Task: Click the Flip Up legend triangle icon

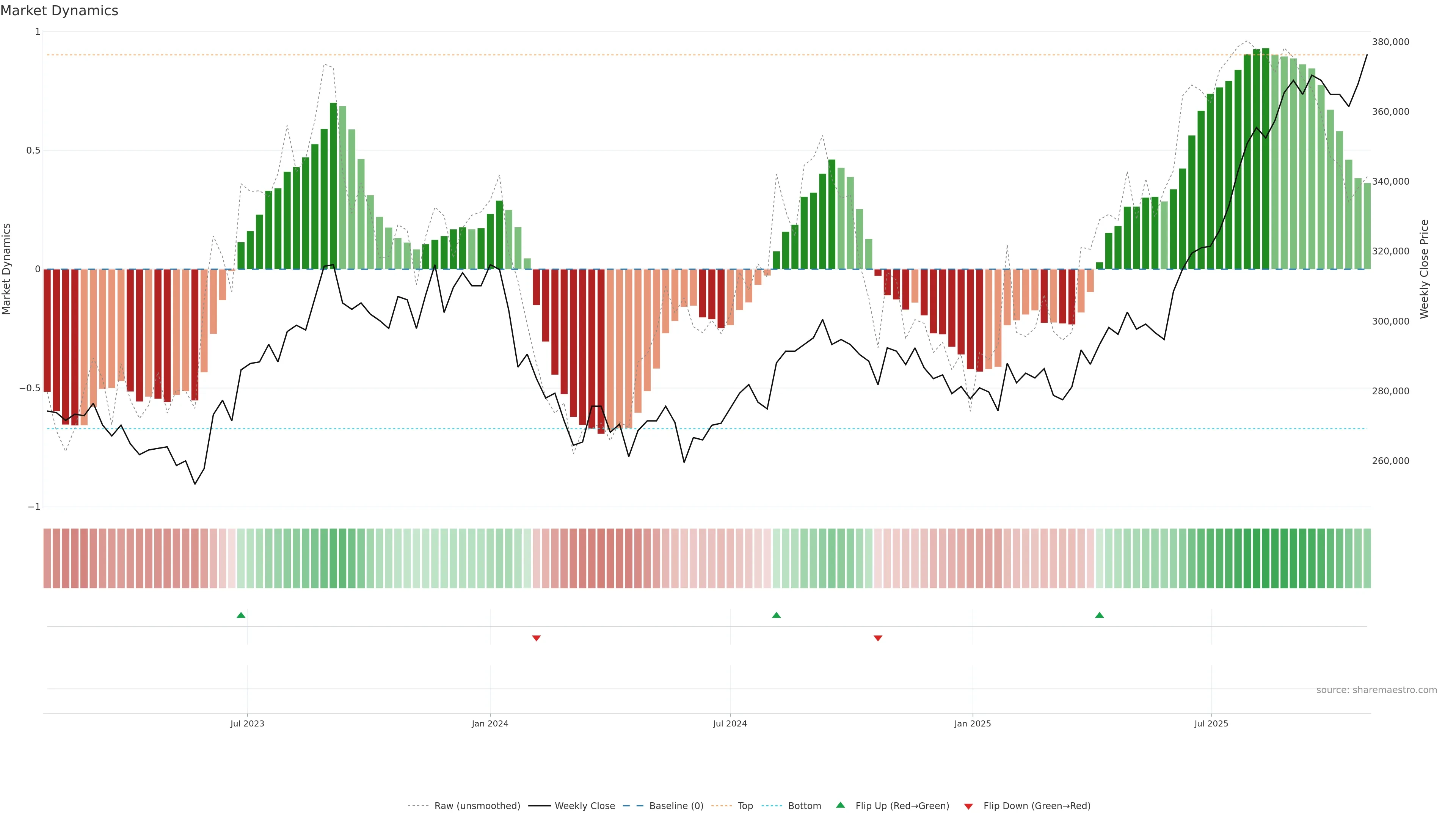Action: click(x=841, y=805)
